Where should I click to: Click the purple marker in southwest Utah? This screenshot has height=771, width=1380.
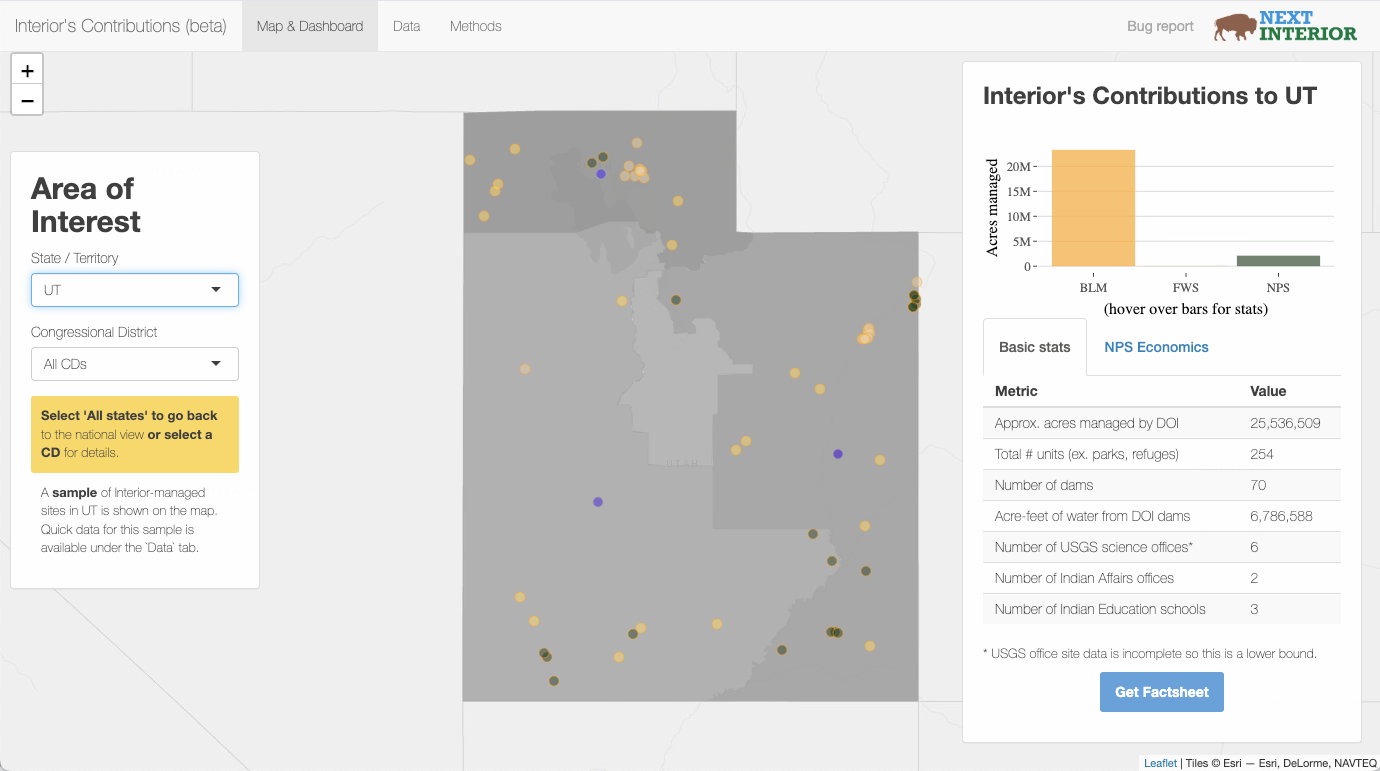click(598, 502)
